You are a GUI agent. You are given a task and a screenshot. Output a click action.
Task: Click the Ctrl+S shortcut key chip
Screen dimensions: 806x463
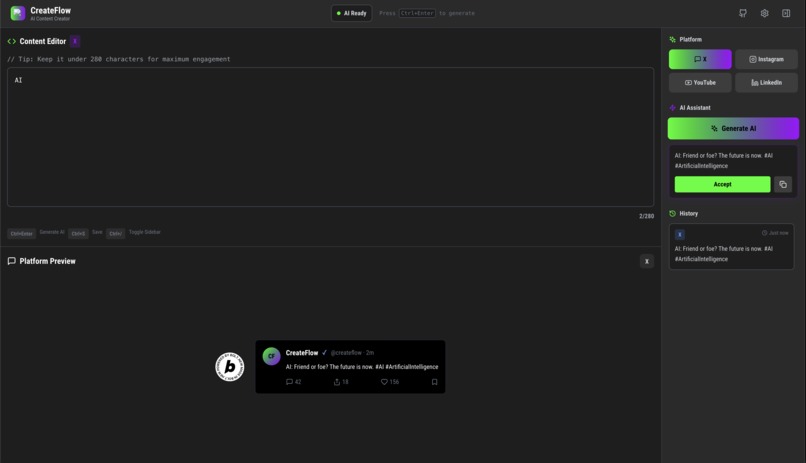[78, 234]
